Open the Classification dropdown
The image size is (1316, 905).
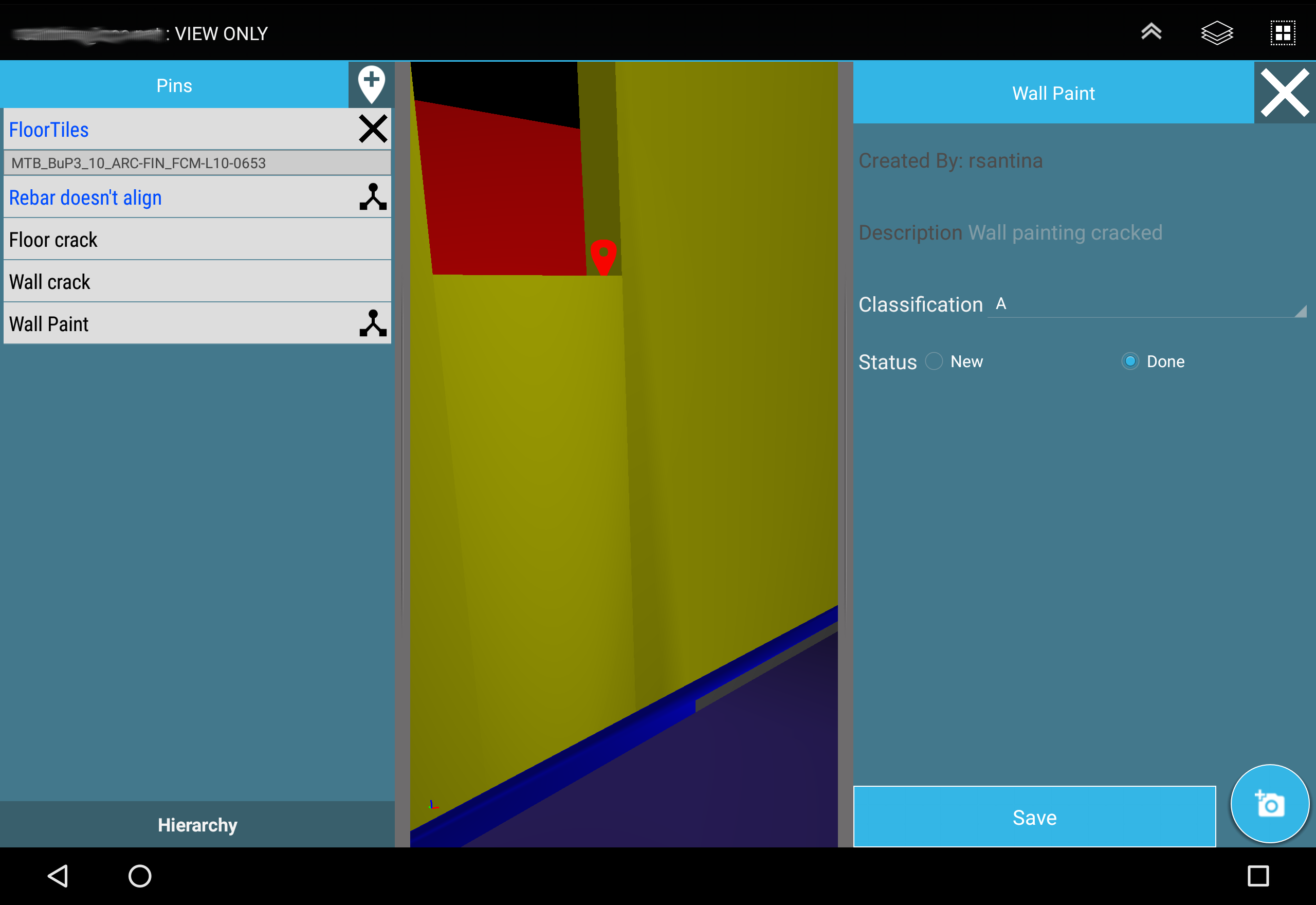(x=1145, y=304)
